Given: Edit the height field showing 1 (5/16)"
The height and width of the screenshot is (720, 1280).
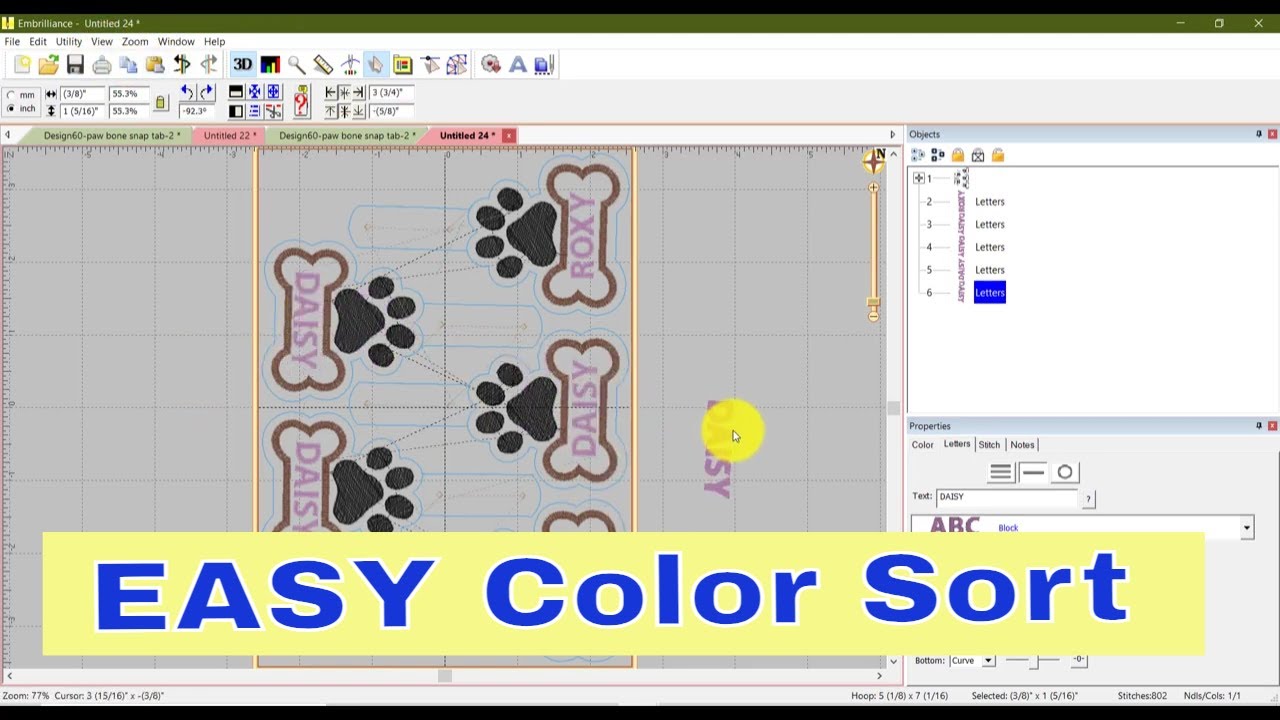Looking at the screenshot, I should pos(82,111).
